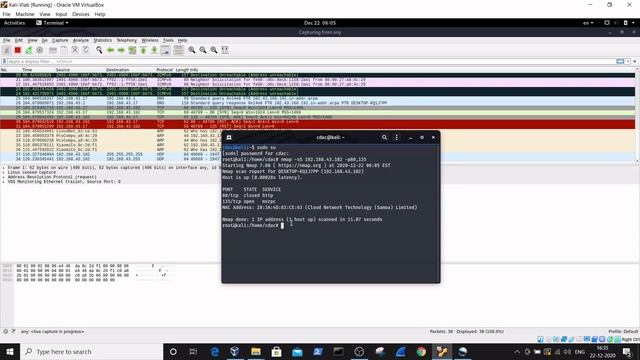The height and width of the screenshot is (360, 640).
Task: Open Wireshark Capture menu
Action: [x=60, y=40]
